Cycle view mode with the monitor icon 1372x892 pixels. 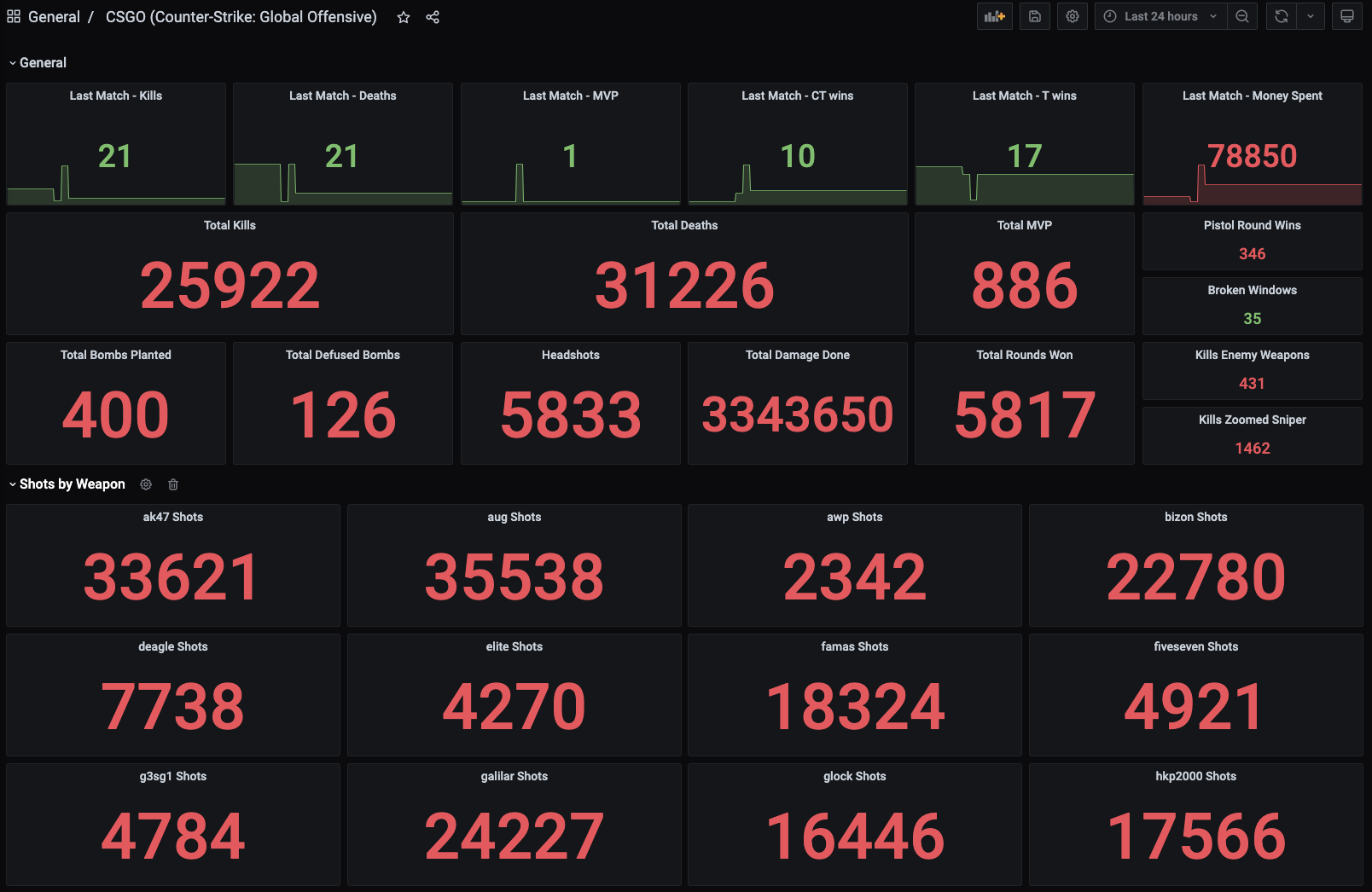tap(1347, 16)
